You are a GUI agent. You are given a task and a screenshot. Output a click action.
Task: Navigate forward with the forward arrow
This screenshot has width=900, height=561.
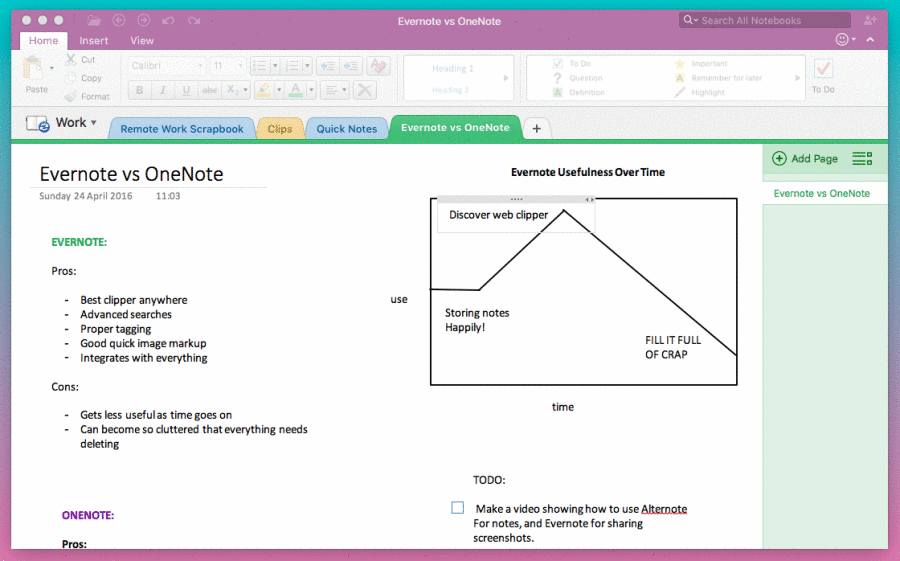143,21
